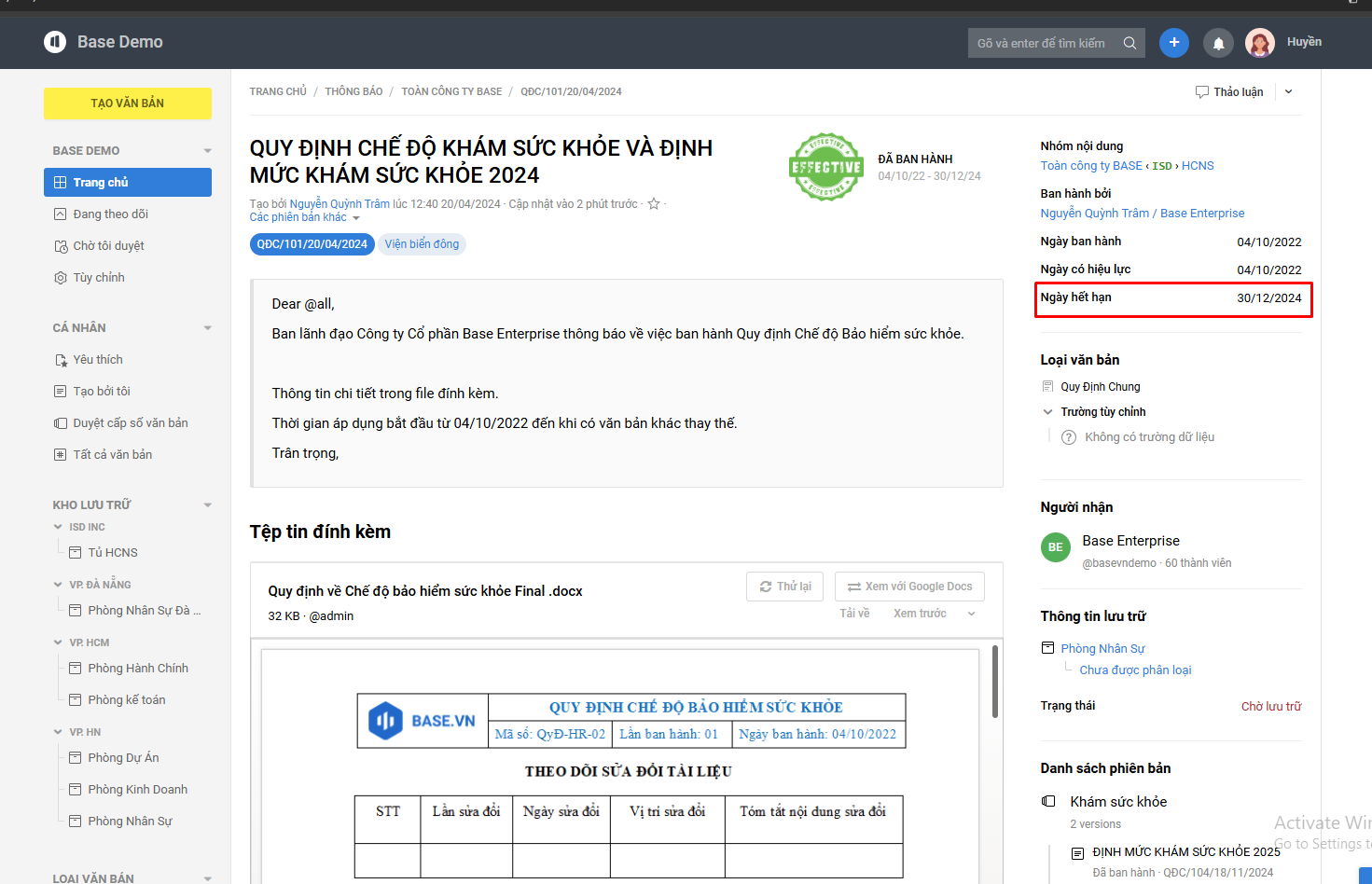Image resolution: width=1372 pixels, height=884 pixels.
Task: Go to Trang chủ in sidebar
Action: 128,183
